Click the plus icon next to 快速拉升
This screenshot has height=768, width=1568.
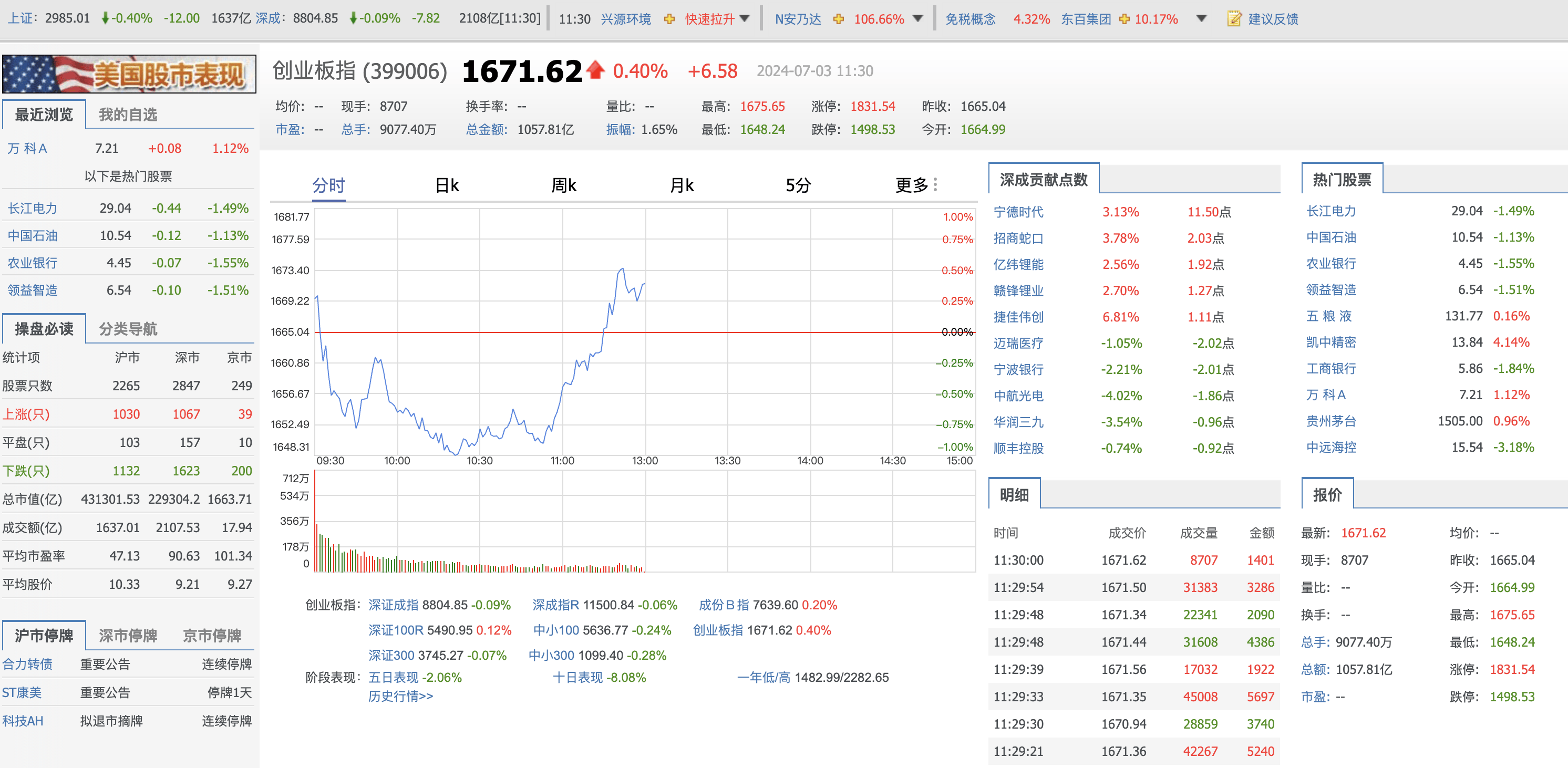pos(670,18)
